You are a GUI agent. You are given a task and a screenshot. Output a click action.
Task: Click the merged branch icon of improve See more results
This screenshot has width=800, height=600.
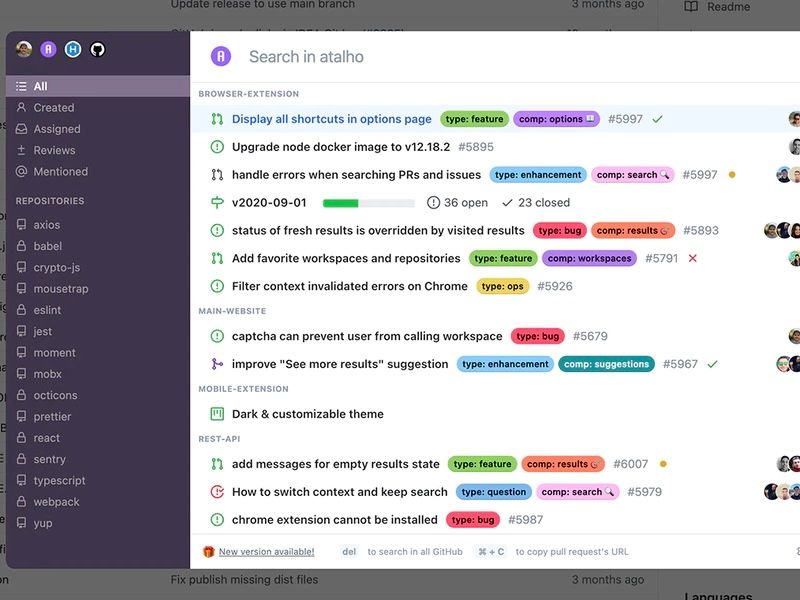click(217, 364)
